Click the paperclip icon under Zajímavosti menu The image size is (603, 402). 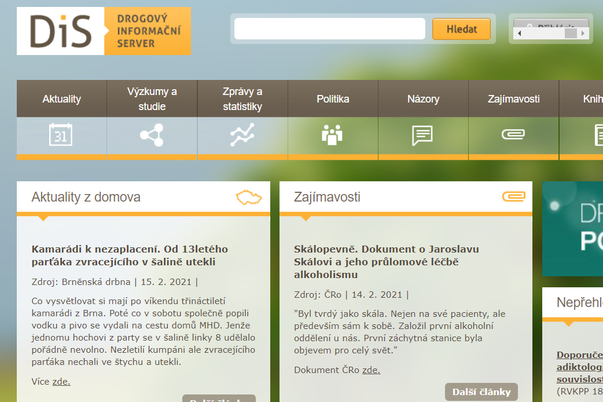513,134
